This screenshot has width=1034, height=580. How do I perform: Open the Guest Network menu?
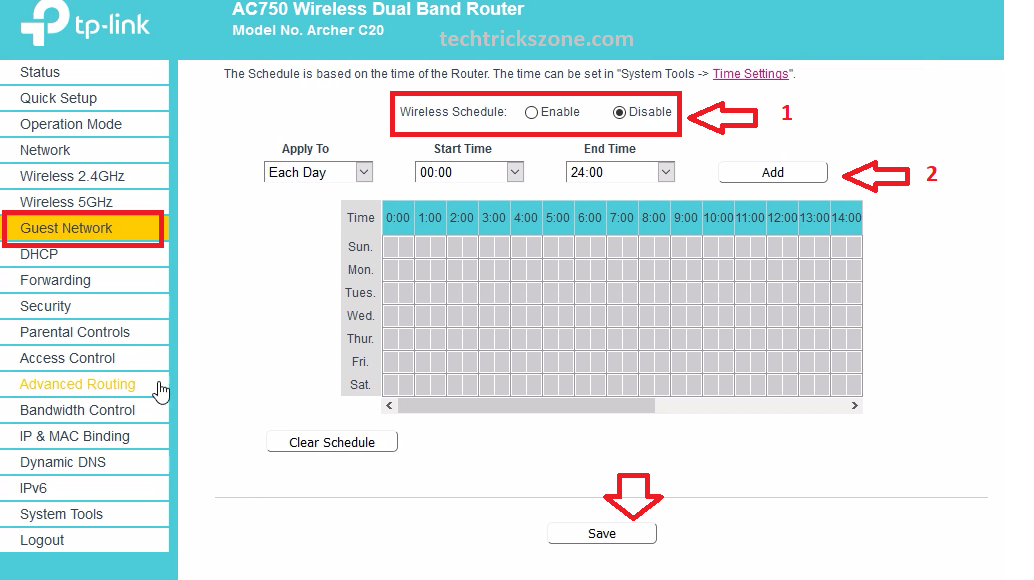[x=67, y=228]
